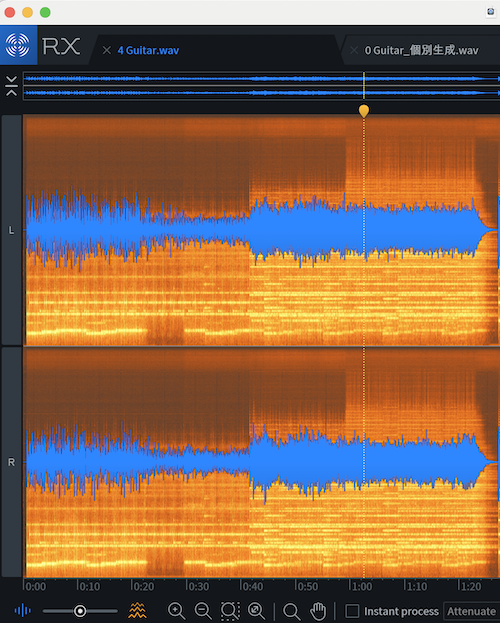Switch to the 0 Guitar_個別生成.wav tab
This screenshot has height=623, width=500.
421,50
